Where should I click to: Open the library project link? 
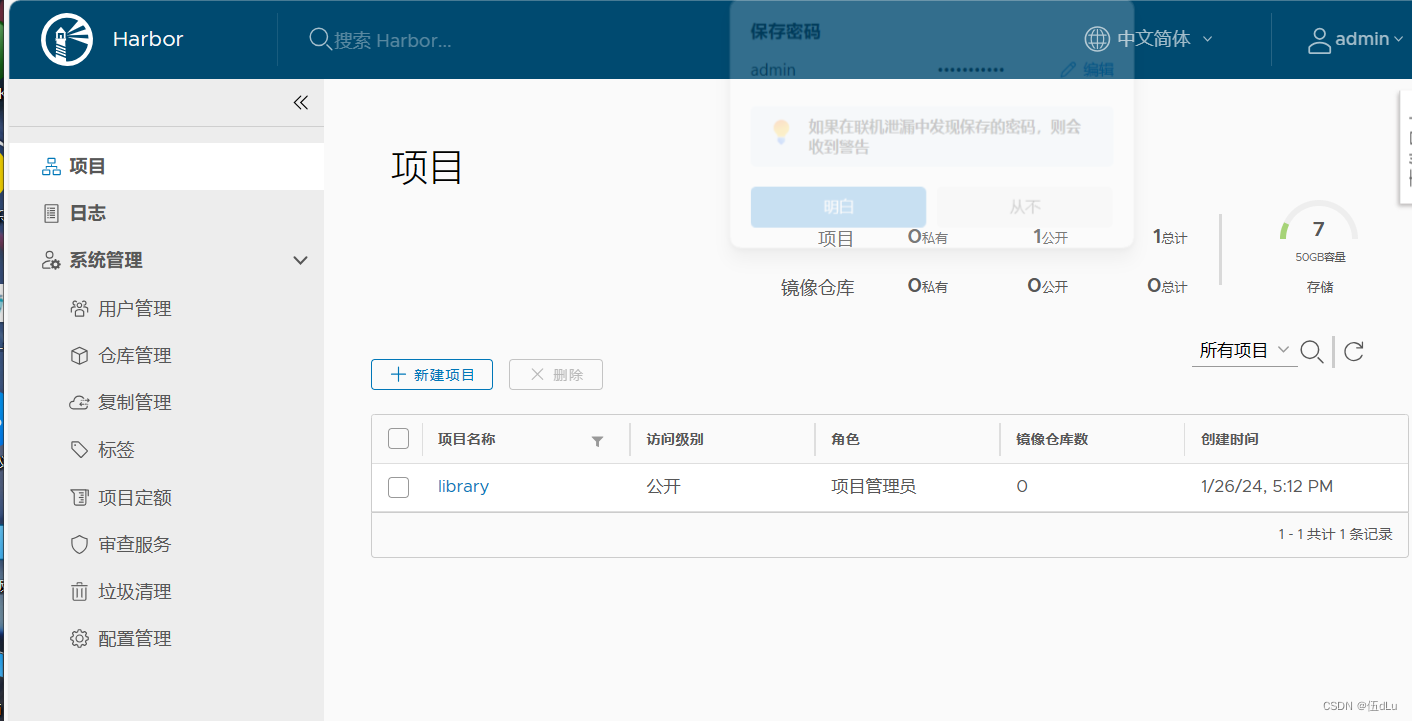pos(463,487)
